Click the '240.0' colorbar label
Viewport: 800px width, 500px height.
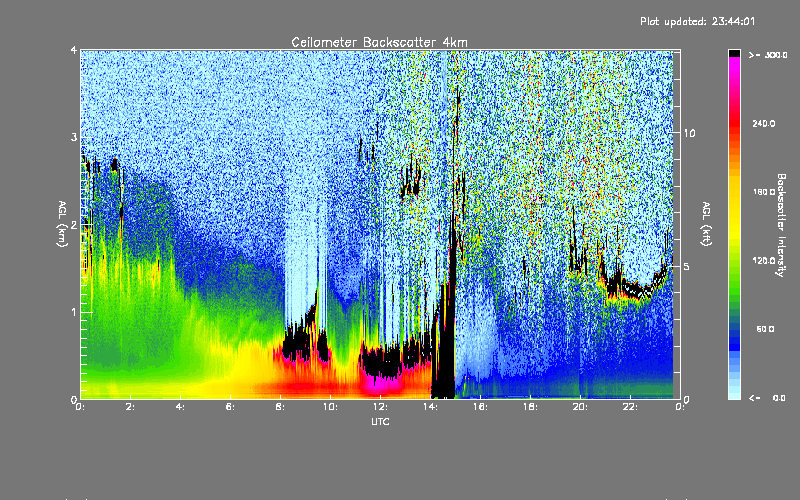point(764,123)
